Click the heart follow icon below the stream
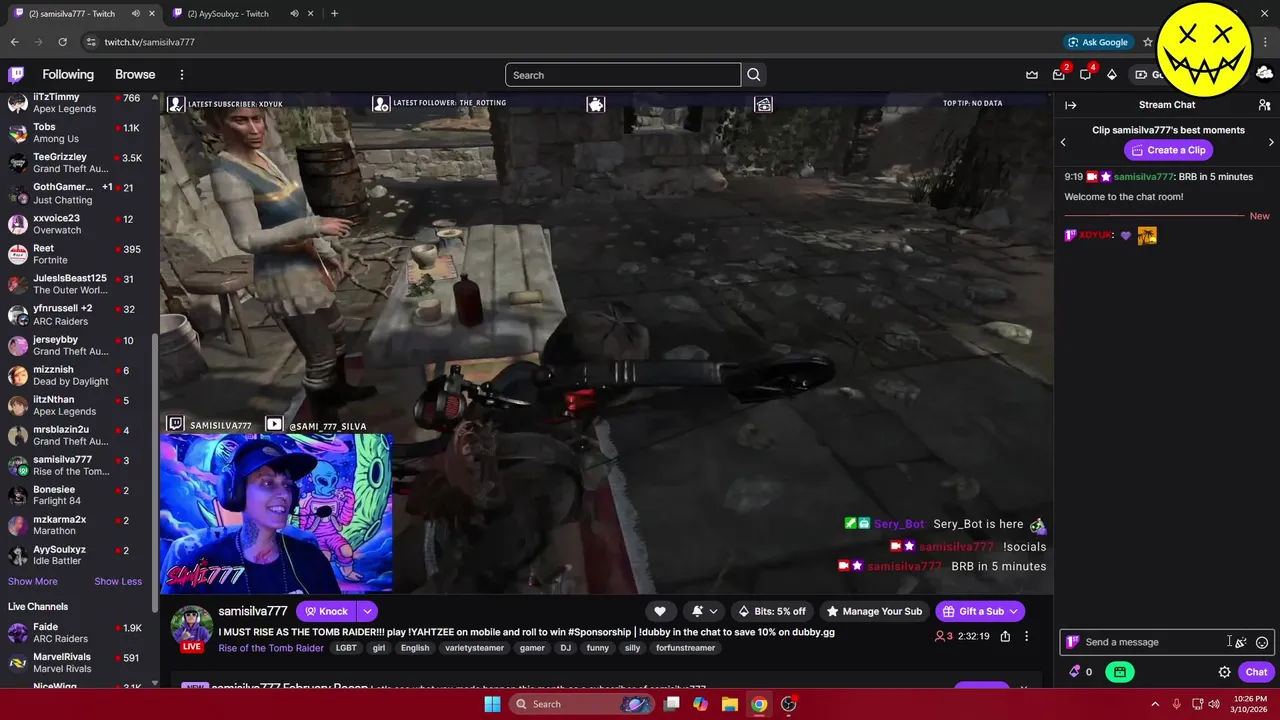The height and width of the screenshot is (720, 1280). [660, 611]
